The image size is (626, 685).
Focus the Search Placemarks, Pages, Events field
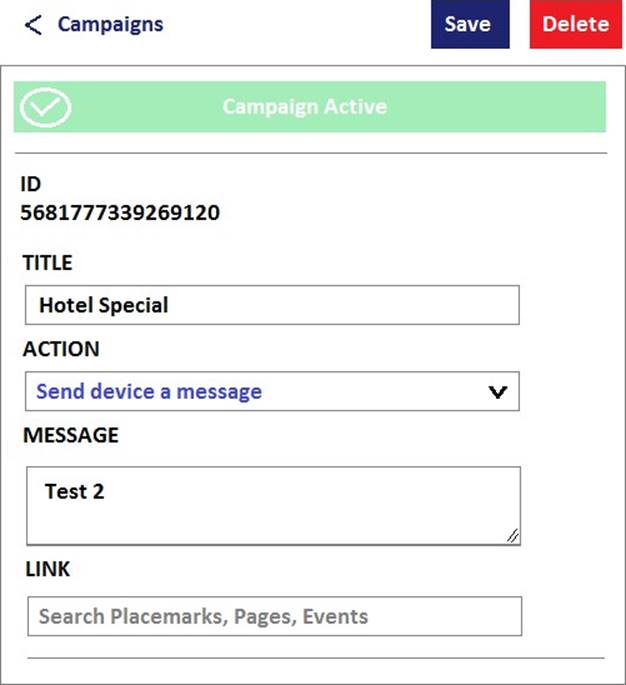point(275,616)
